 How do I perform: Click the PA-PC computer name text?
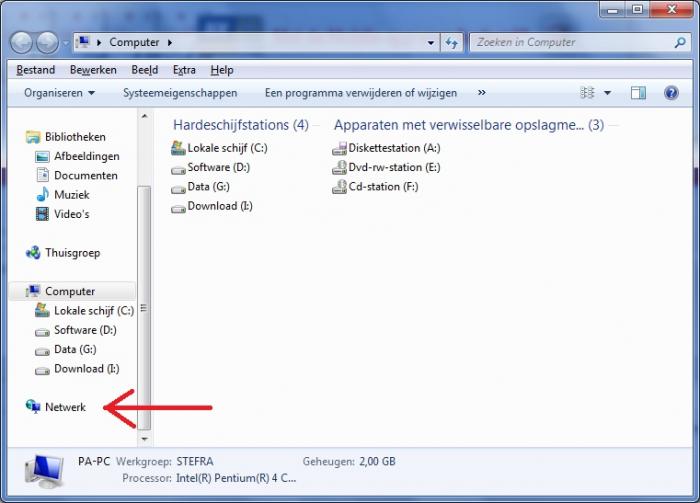(94, 461)
